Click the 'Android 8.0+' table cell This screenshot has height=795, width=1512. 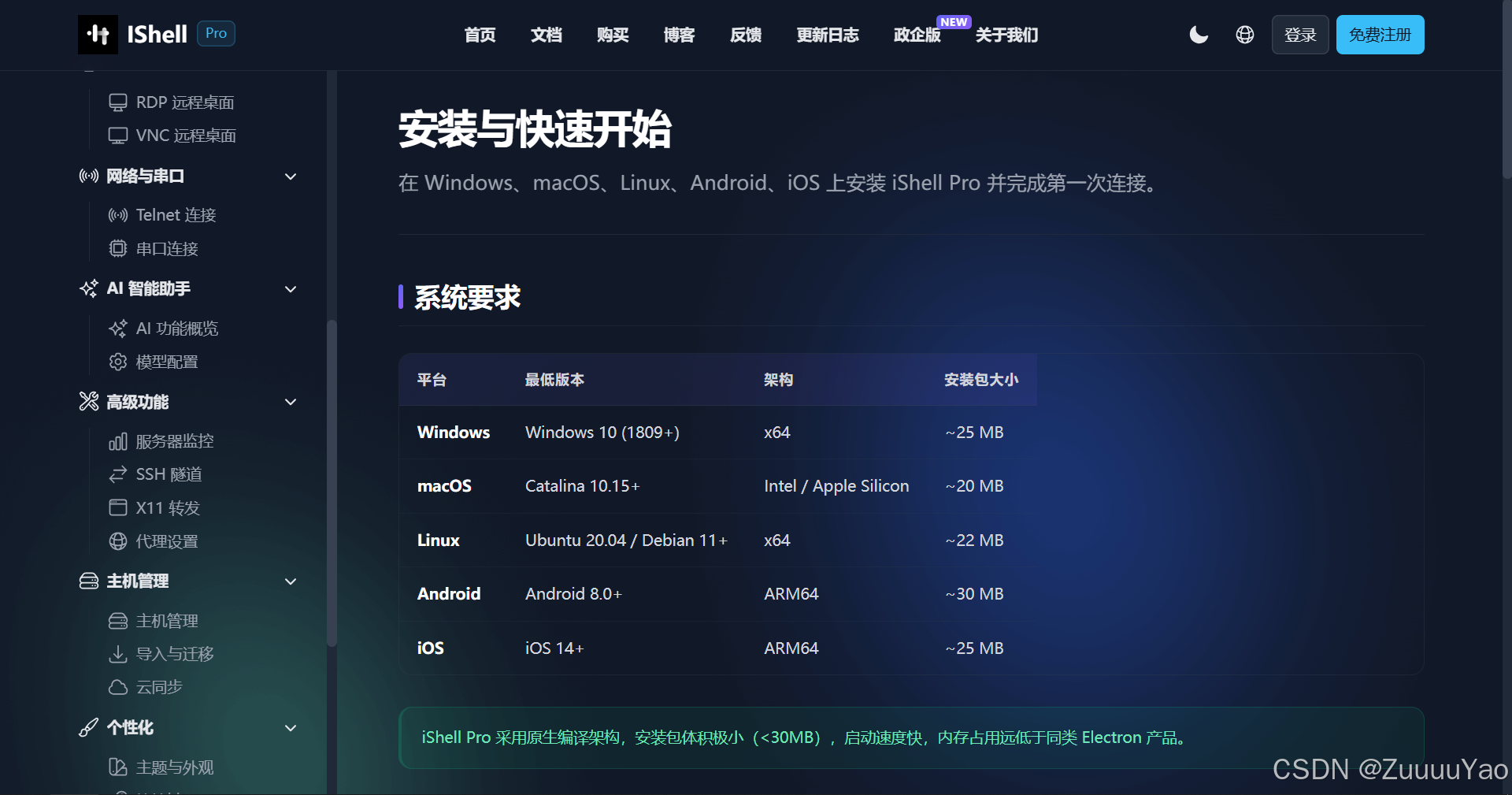point(574,594)
